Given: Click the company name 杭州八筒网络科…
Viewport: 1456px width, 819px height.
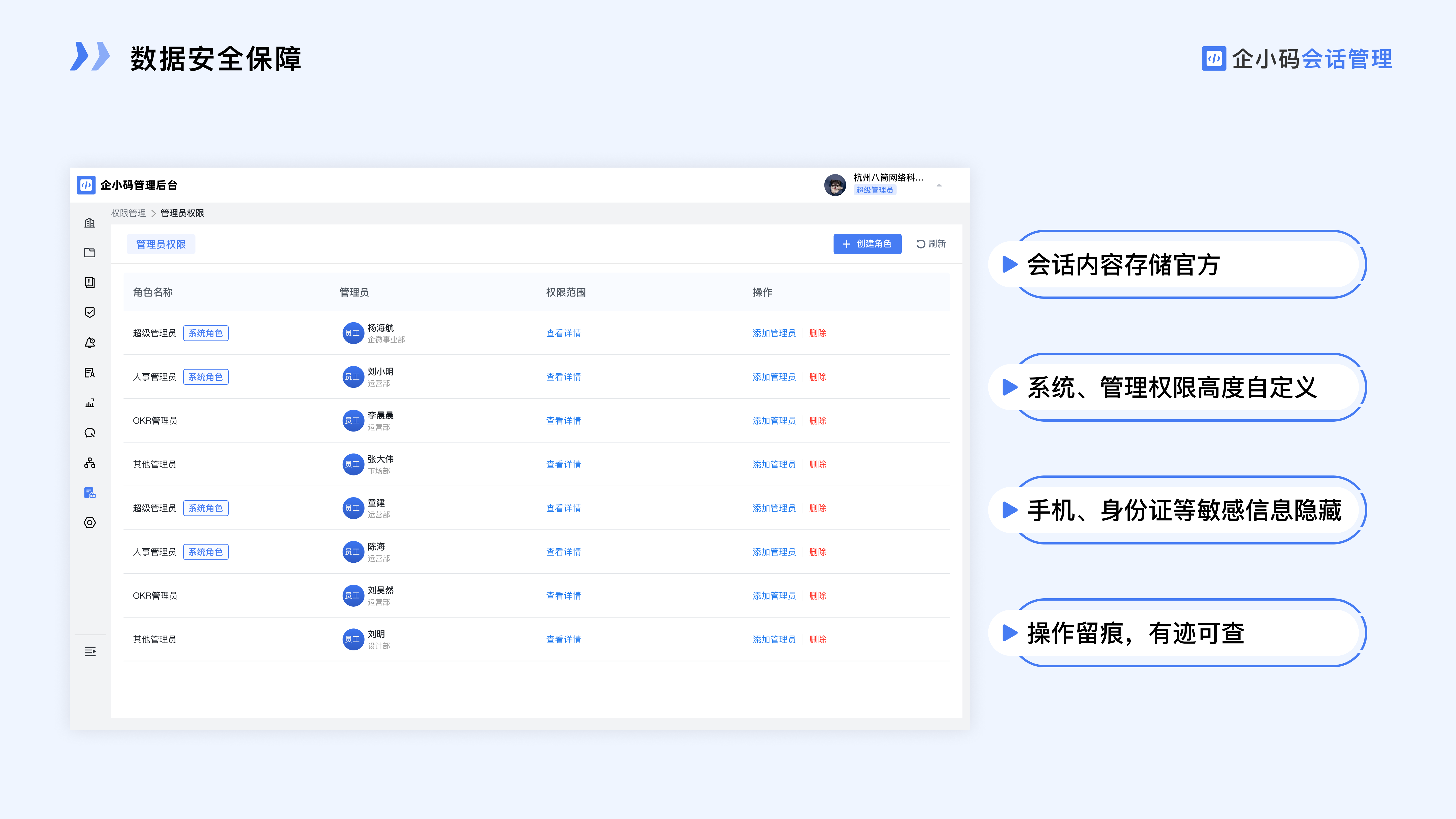Looking at the screenshot, I should 888,177.
